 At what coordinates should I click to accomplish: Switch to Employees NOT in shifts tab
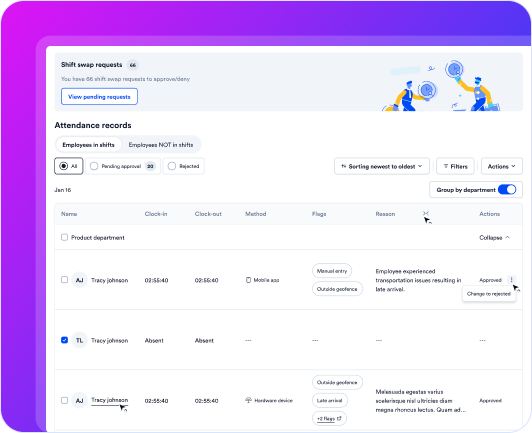click(x=161, y=145)
